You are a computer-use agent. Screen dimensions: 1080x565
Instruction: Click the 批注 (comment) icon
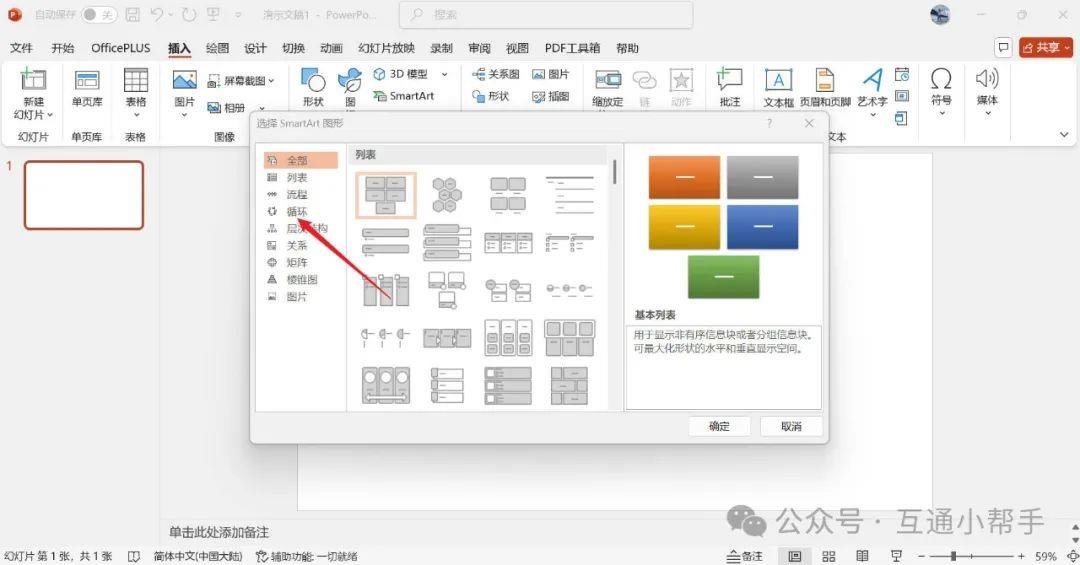730,88
